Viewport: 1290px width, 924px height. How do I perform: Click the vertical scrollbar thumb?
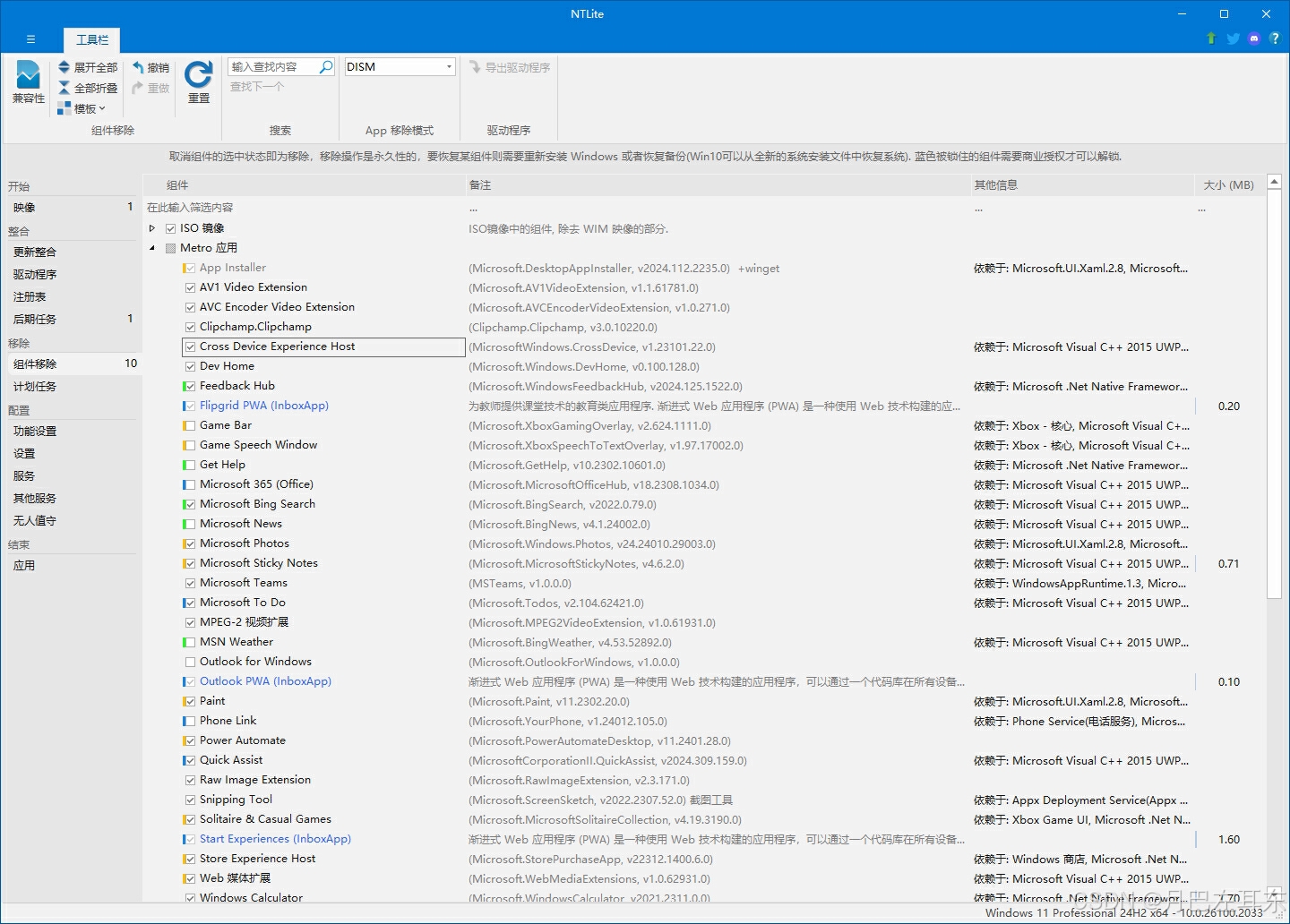click(x=1275, y=394)
